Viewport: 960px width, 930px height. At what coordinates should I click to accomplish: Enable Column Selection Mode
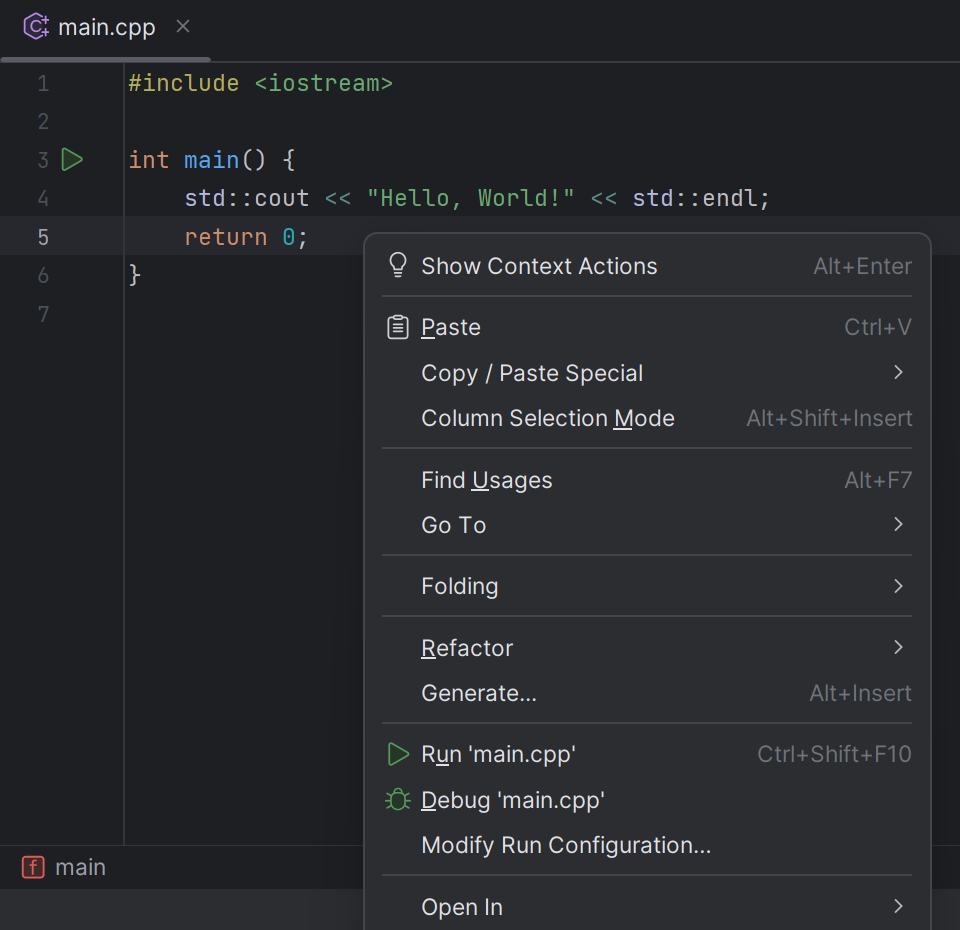click(547, 418)
